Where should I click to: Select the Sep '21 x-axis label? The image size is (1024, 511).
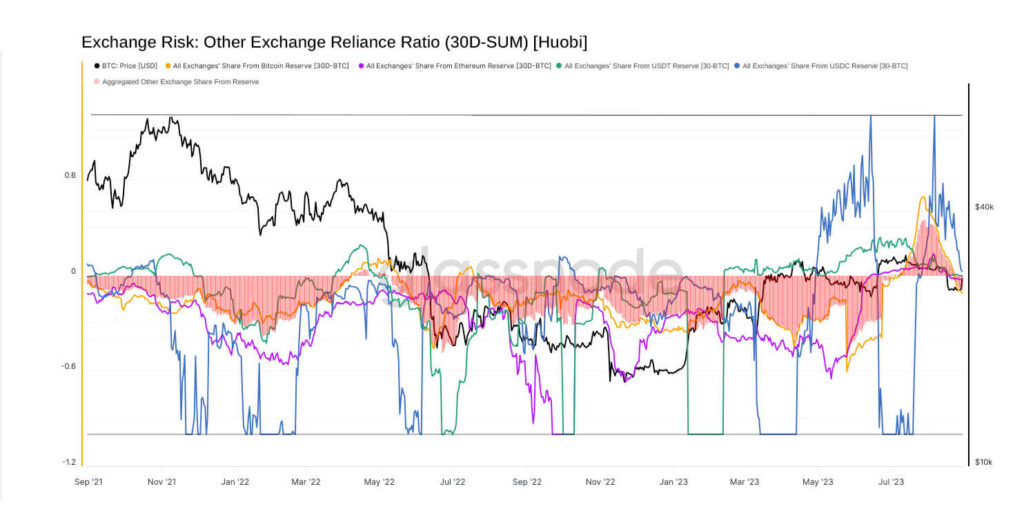click(91, 481)
